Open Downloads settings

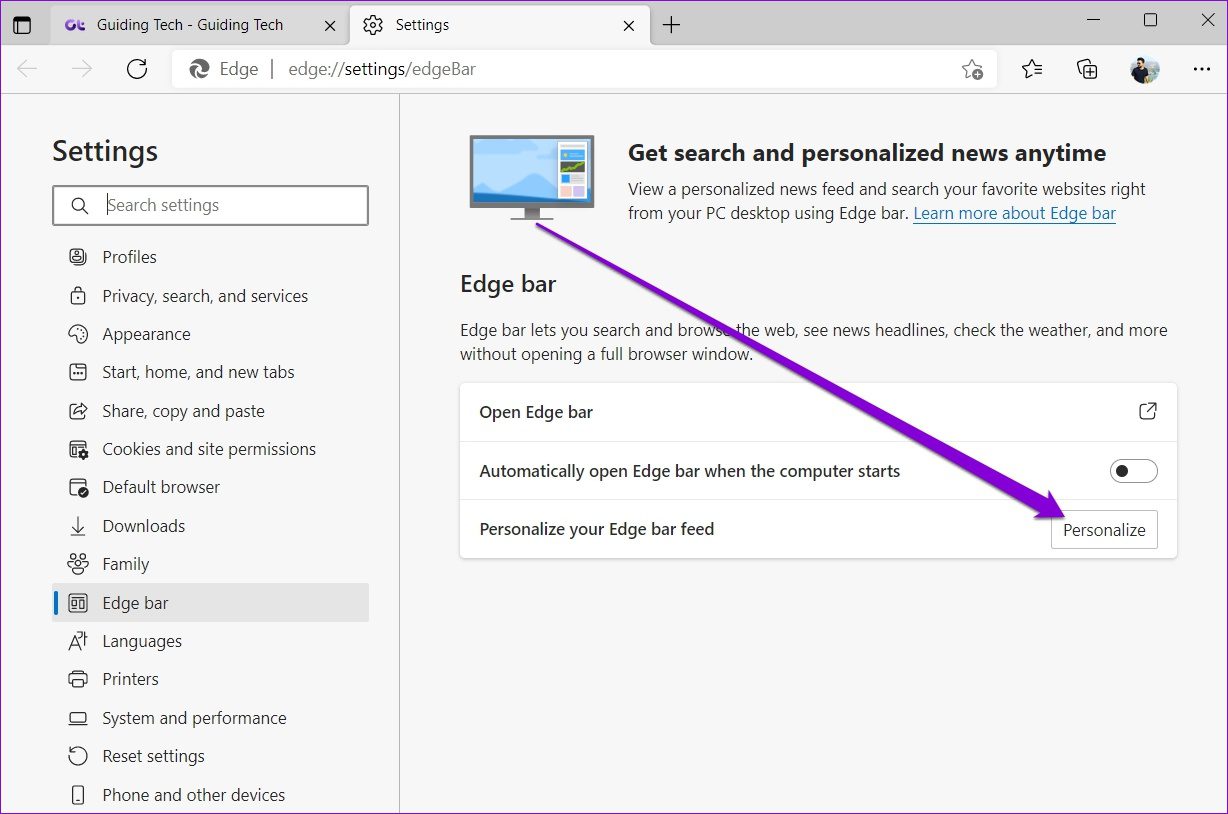211,526
